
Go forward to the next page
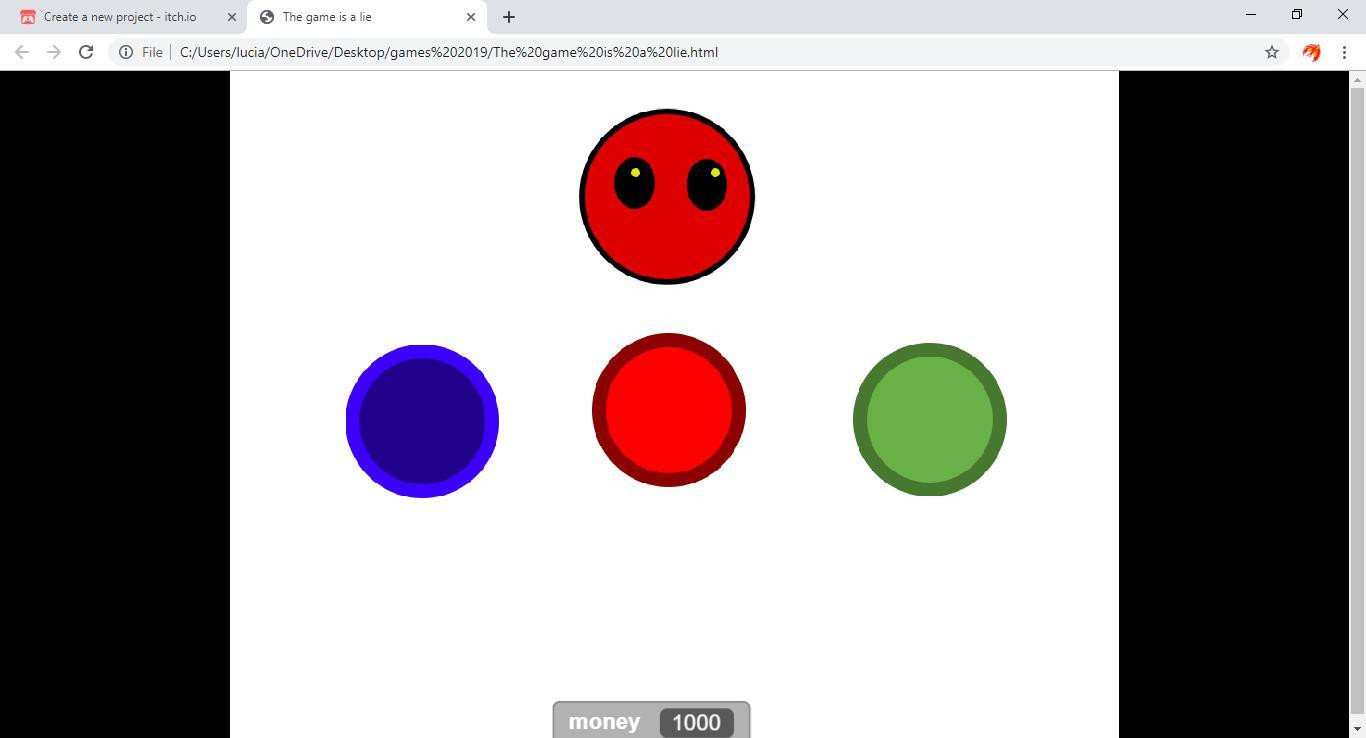click(x=54, y=52)
